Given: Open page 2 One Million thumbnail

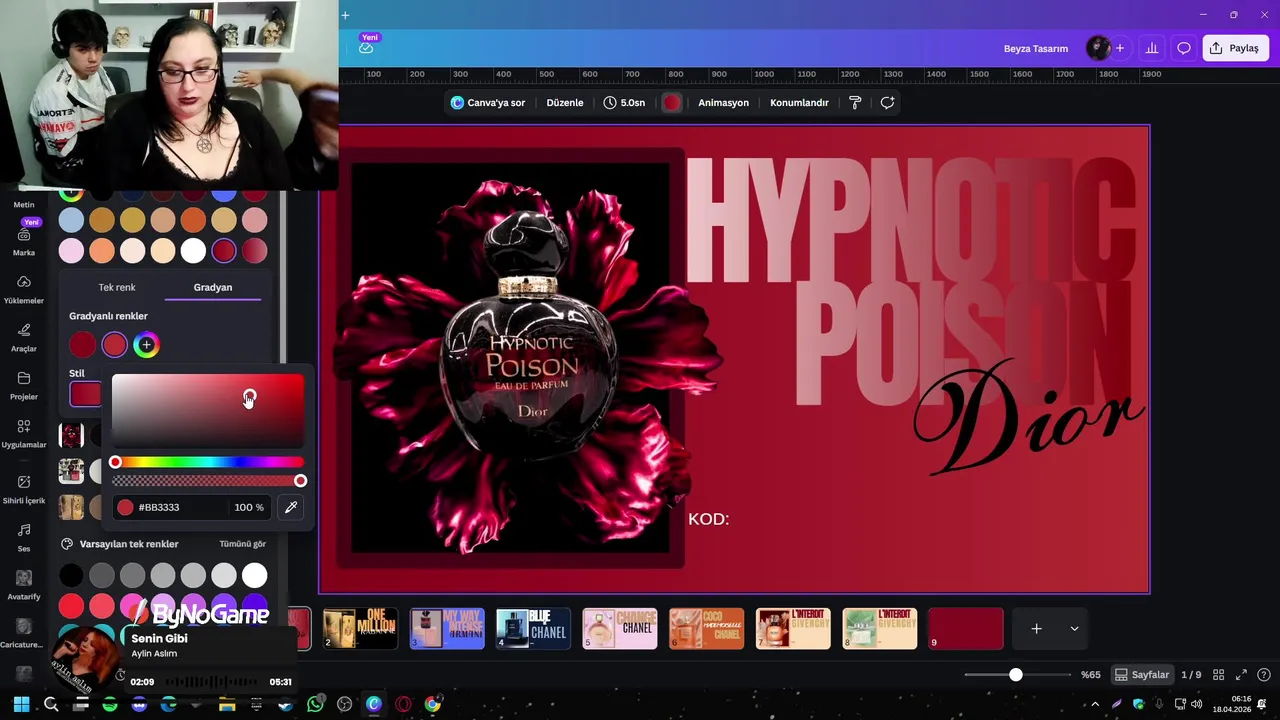Looking at the screenshot, I should [361, 628].
